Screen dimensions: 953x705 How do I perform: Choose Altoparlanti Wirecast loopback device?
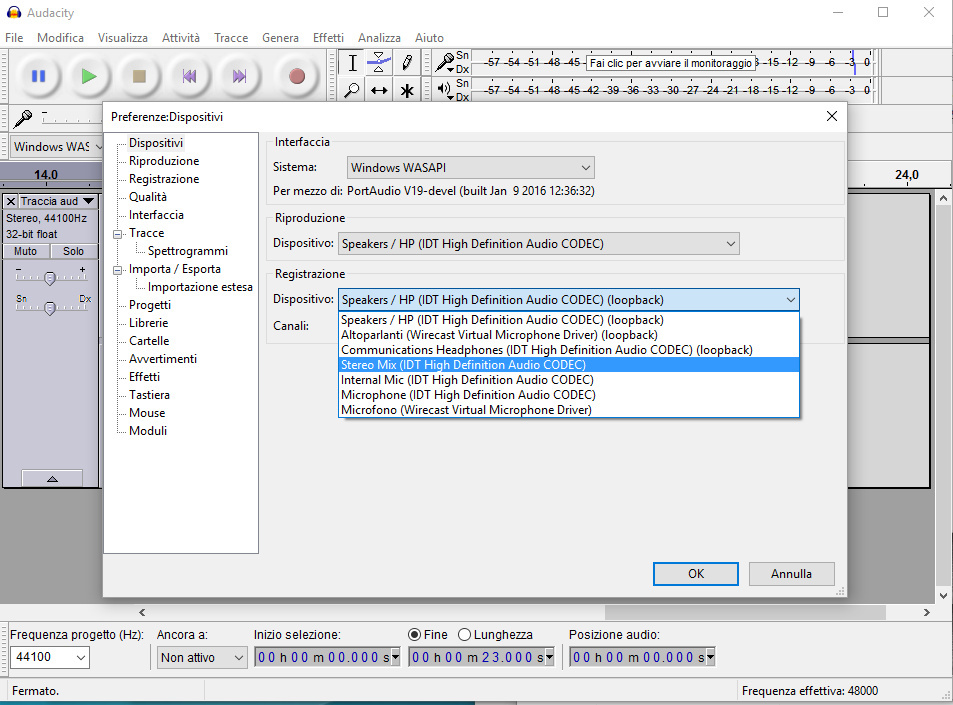(x=568, y=335)
